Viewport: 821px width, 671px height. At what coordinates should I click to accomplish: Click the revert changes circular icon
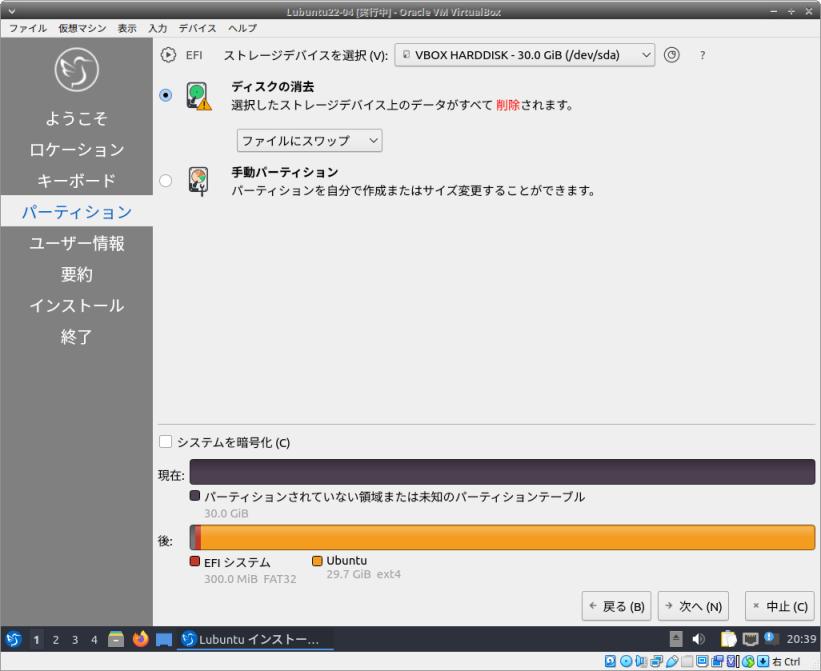tap(672, 55)
